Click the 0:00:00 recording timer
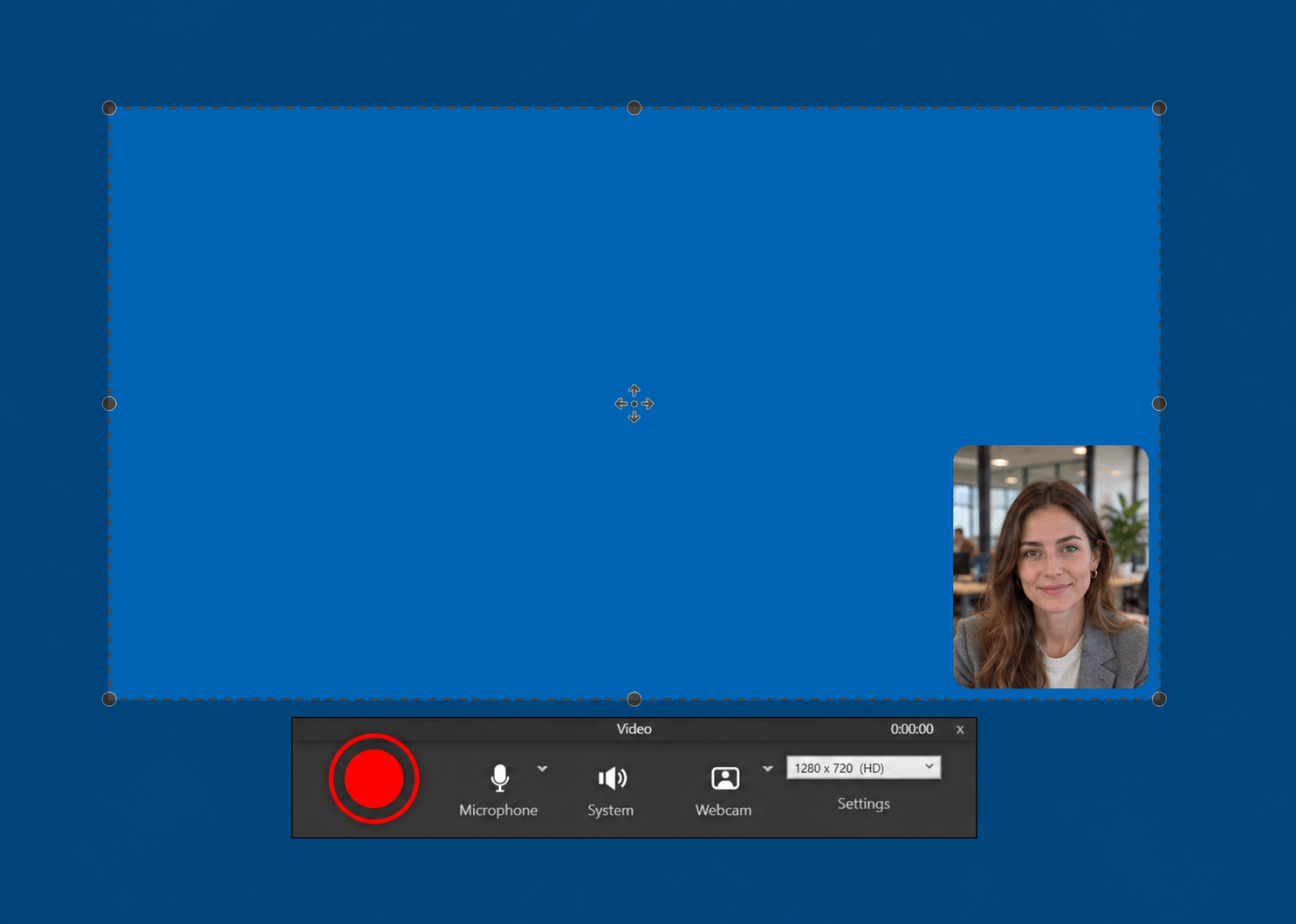Screen dimensions: 1296x924 (x=912, y=729)
